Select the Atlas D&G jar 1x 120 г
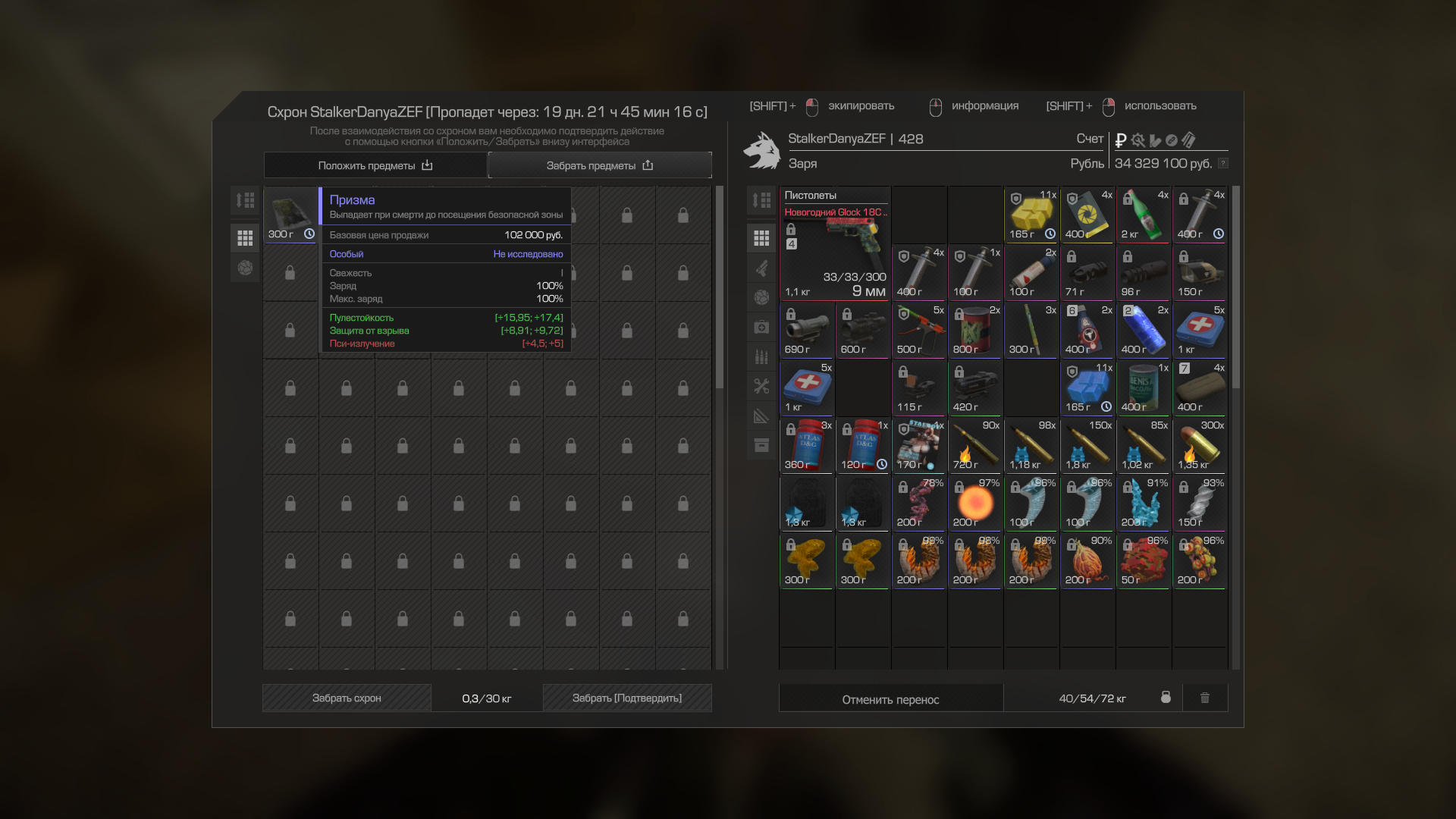This screenshot has width=1456, height=819. [x=863, y=445]
